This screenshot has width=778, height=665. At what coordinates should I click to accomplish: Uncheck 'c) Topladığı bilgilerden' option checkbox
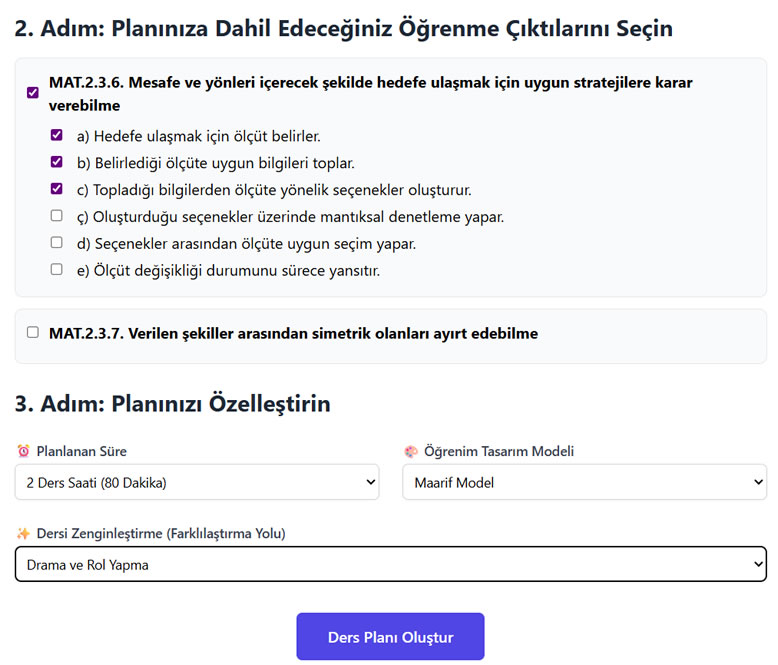(x=57, y=189)
